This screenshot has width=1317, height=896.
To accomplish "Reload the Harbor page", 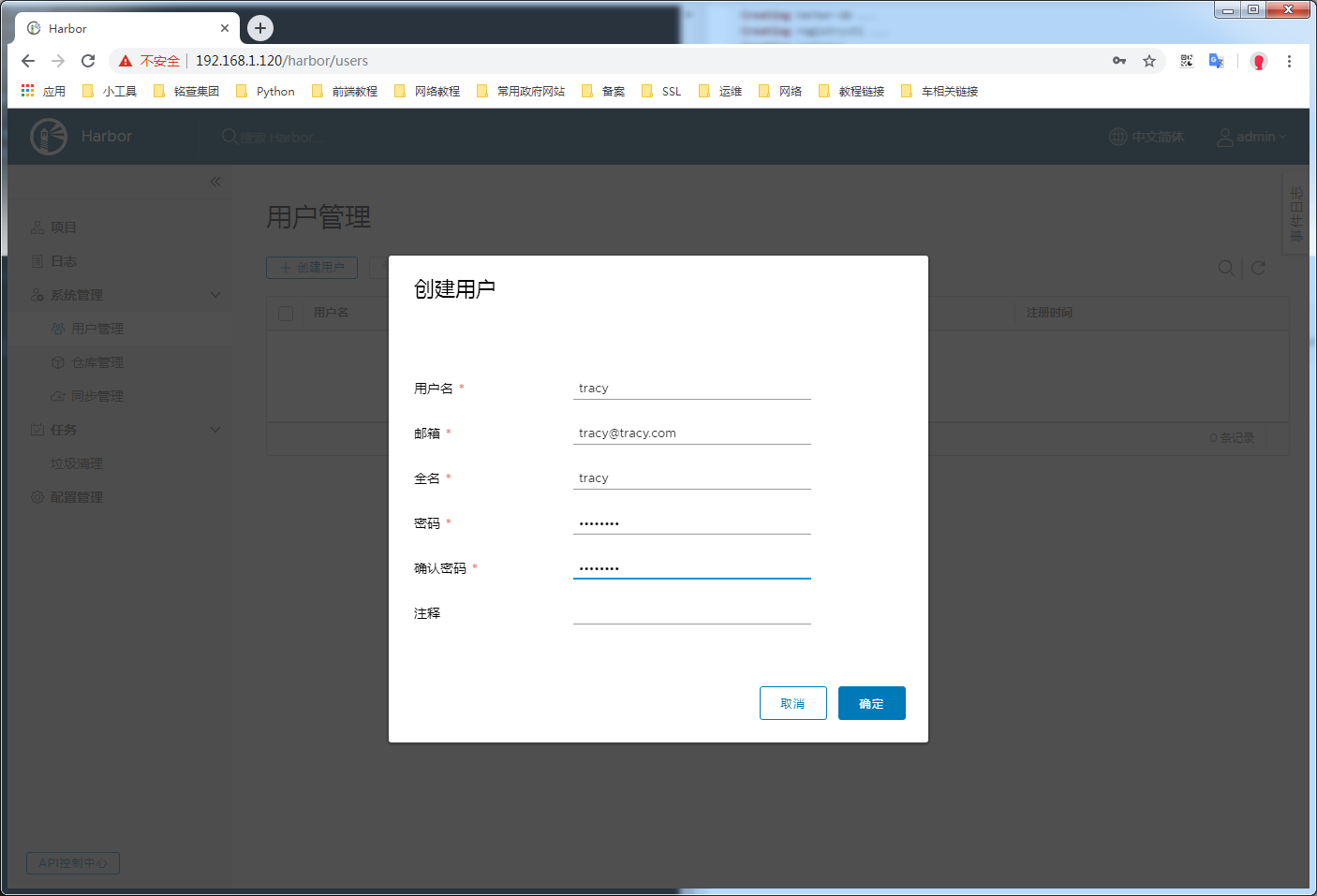I will pyautogui.click(x=88, y=61).
